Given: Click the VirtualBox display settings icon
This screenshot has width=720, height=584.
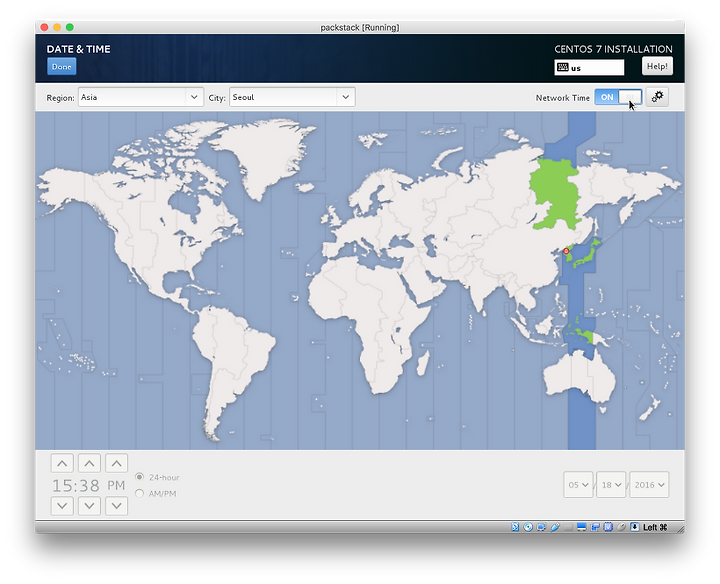Looking at the screenshot, I should click(x=581, y=527).
